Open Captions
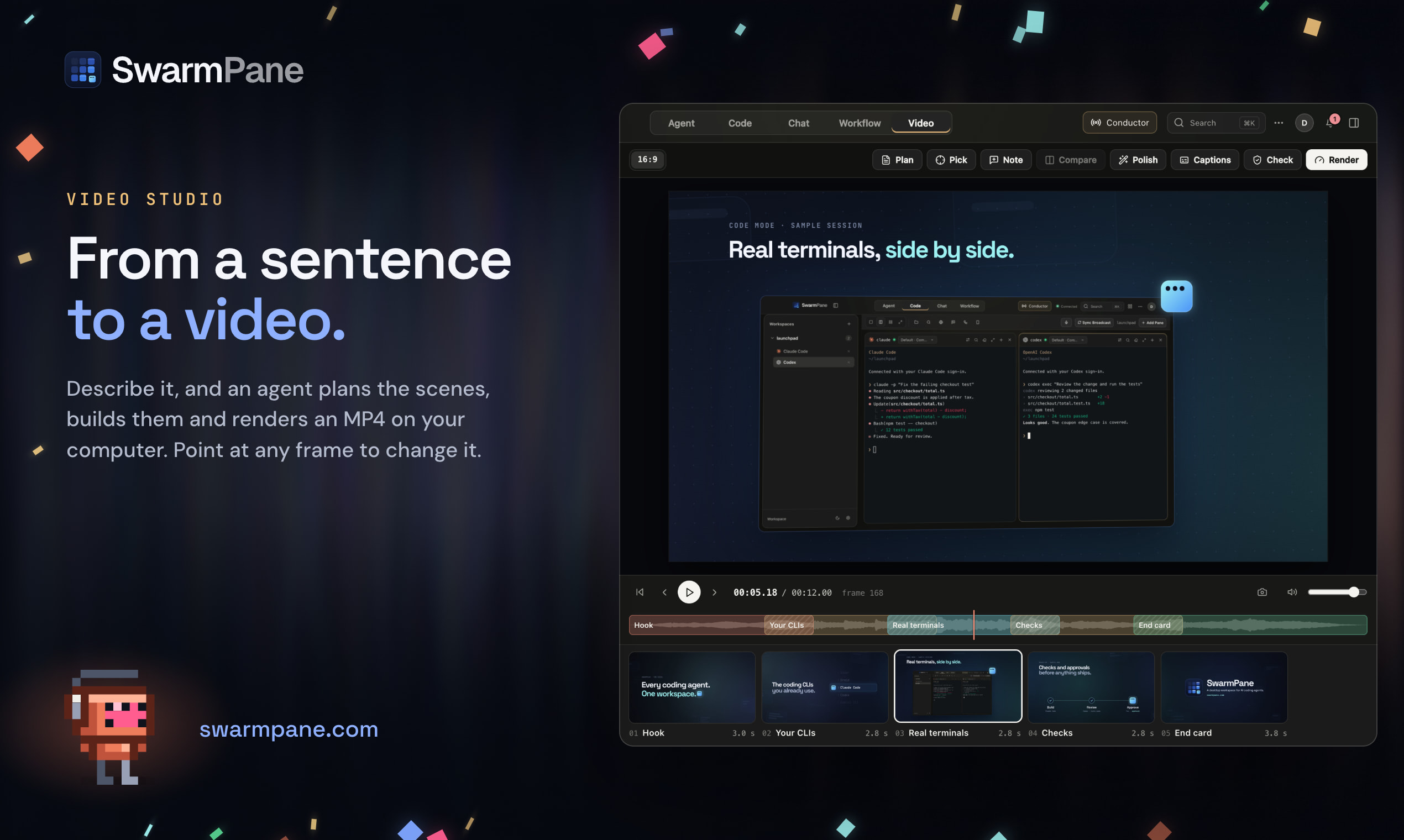Viewport: 1404px width, 840px height. click(1204, 160)
